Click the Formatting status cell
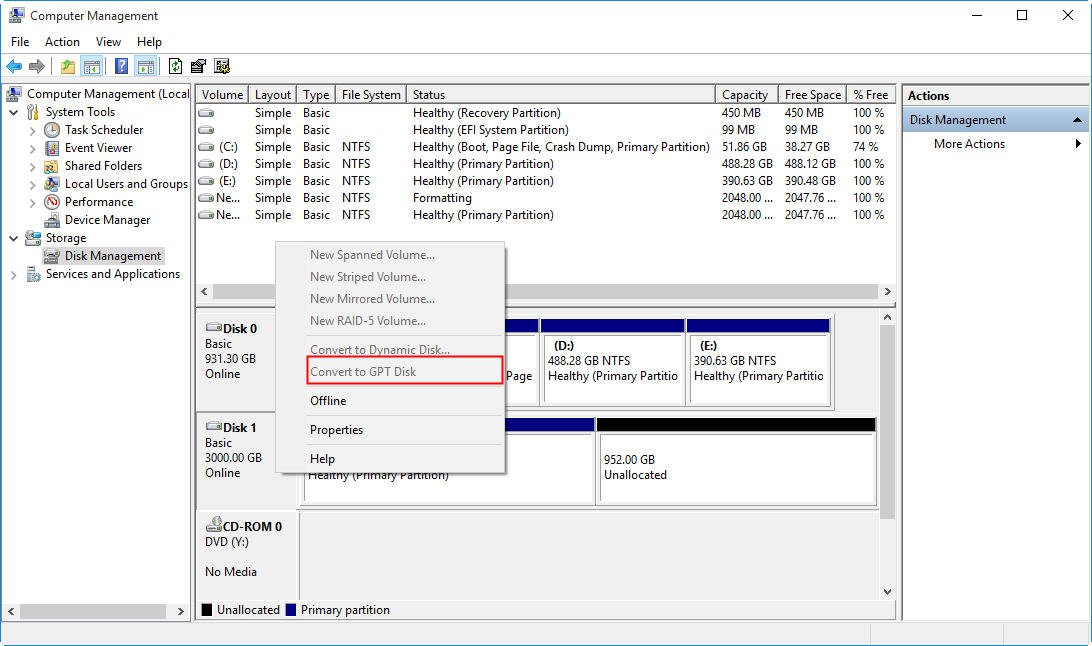Viewport: 1092px width, 646px height. (442, 198)
